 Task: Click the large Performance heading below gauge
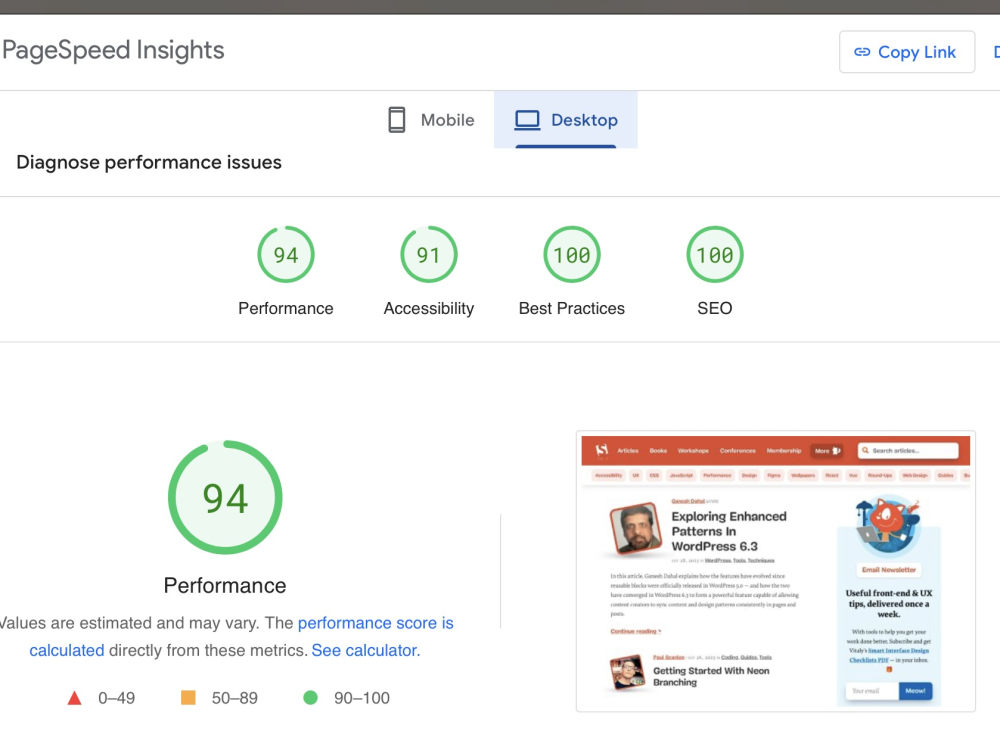tap(225, 585)
